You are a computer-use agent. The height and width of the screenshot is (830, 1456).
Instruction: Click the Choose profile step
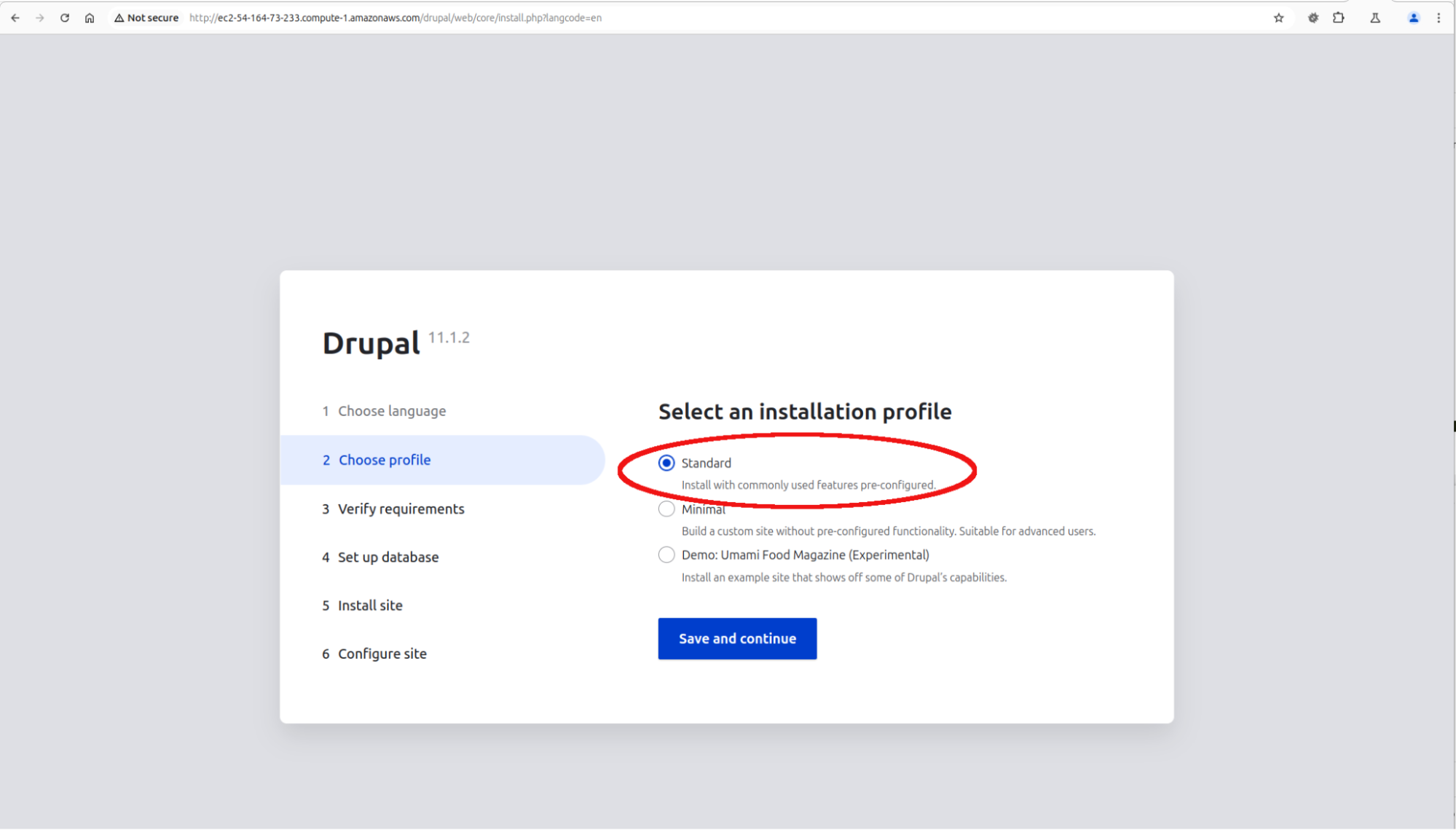[443, 461]
